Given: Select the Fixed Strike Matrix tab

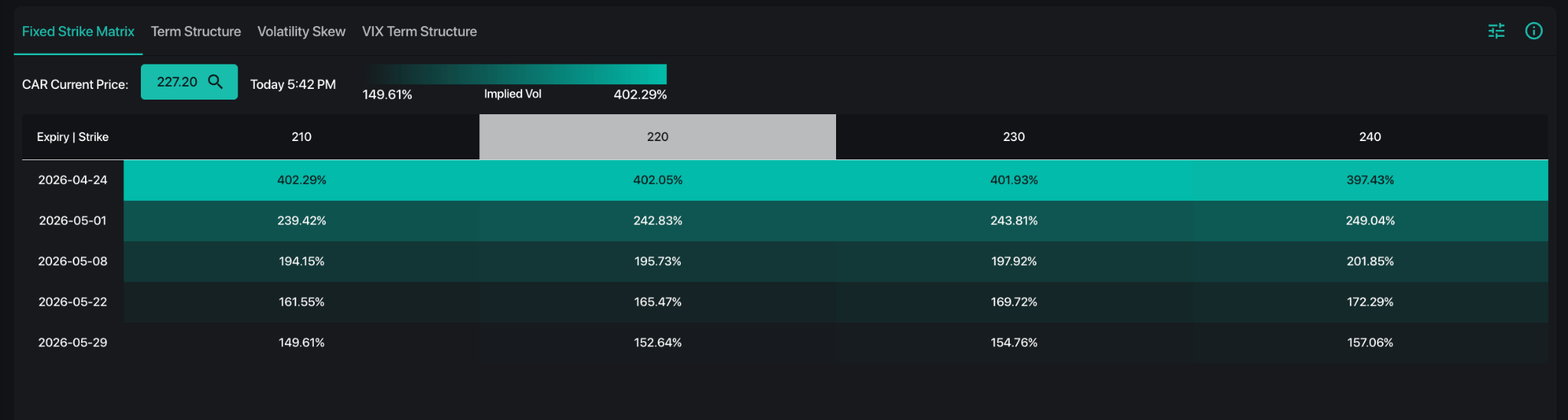Looking at the screenshot, I should click(78, 31).
